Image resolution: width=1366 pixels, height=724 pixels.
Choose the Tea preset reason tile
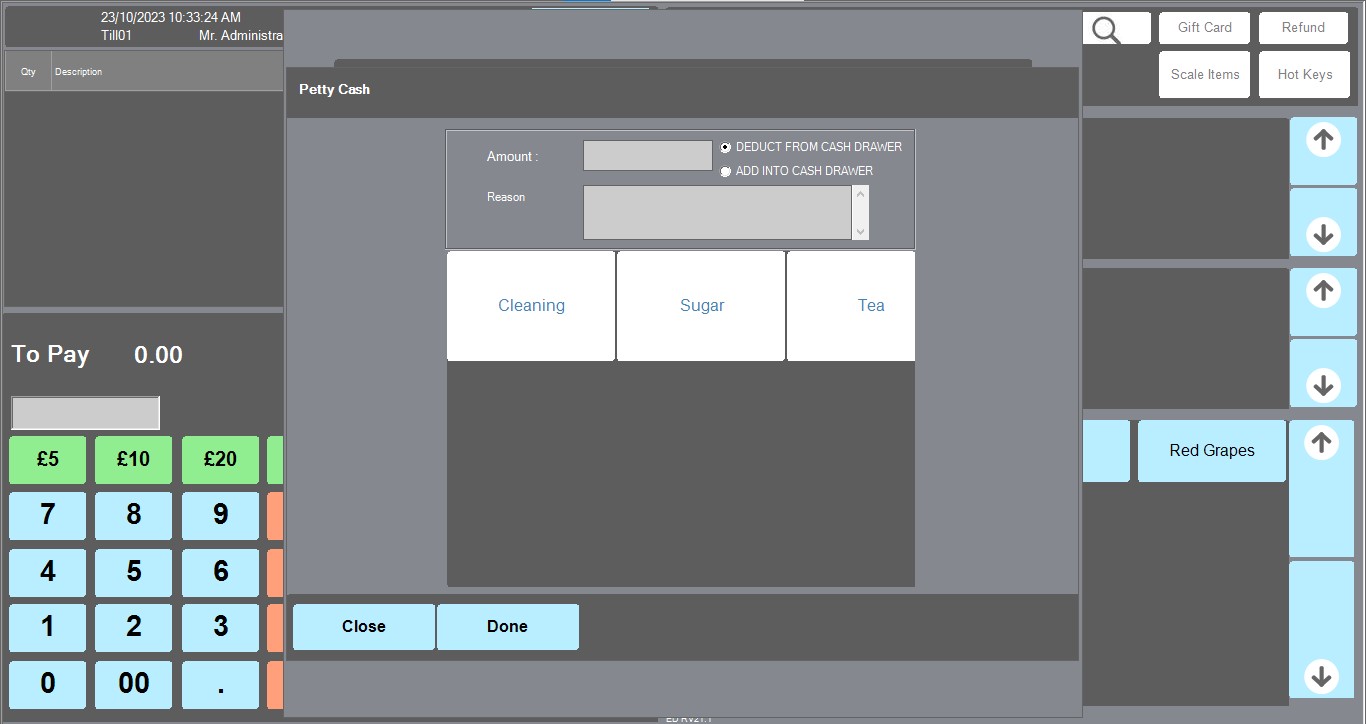pos(852,306)
